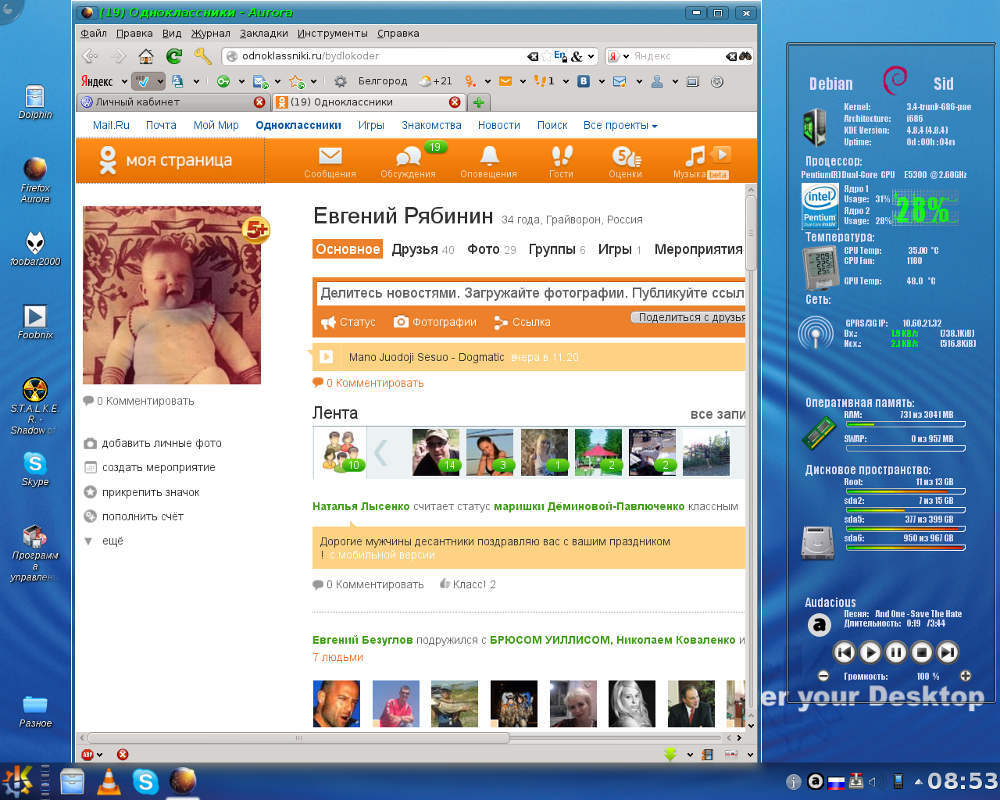Increase volume with plus button
The width and height of the screenshot is (1000, 800).
966,676
